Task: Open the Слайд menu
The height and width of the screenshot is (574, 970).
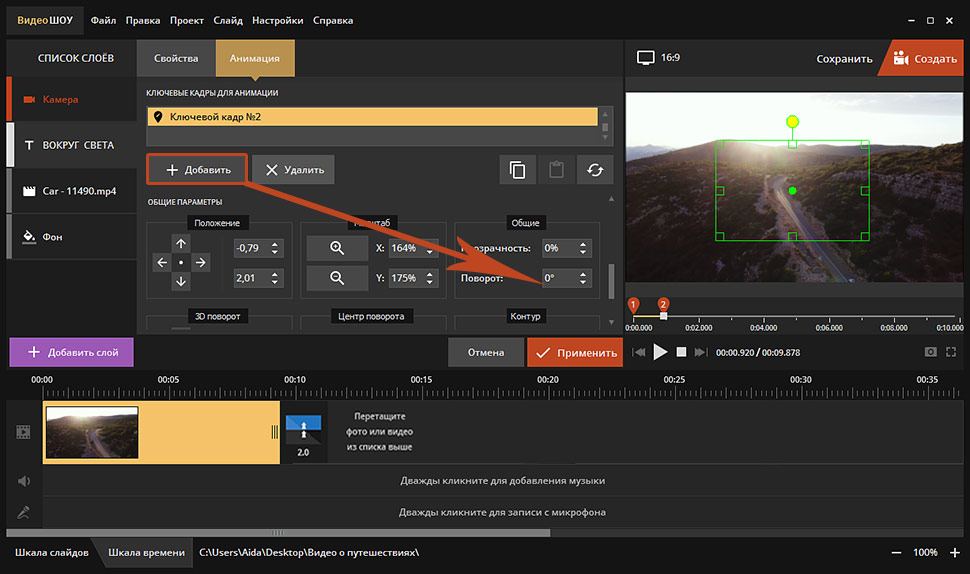Action: point(228,20)
